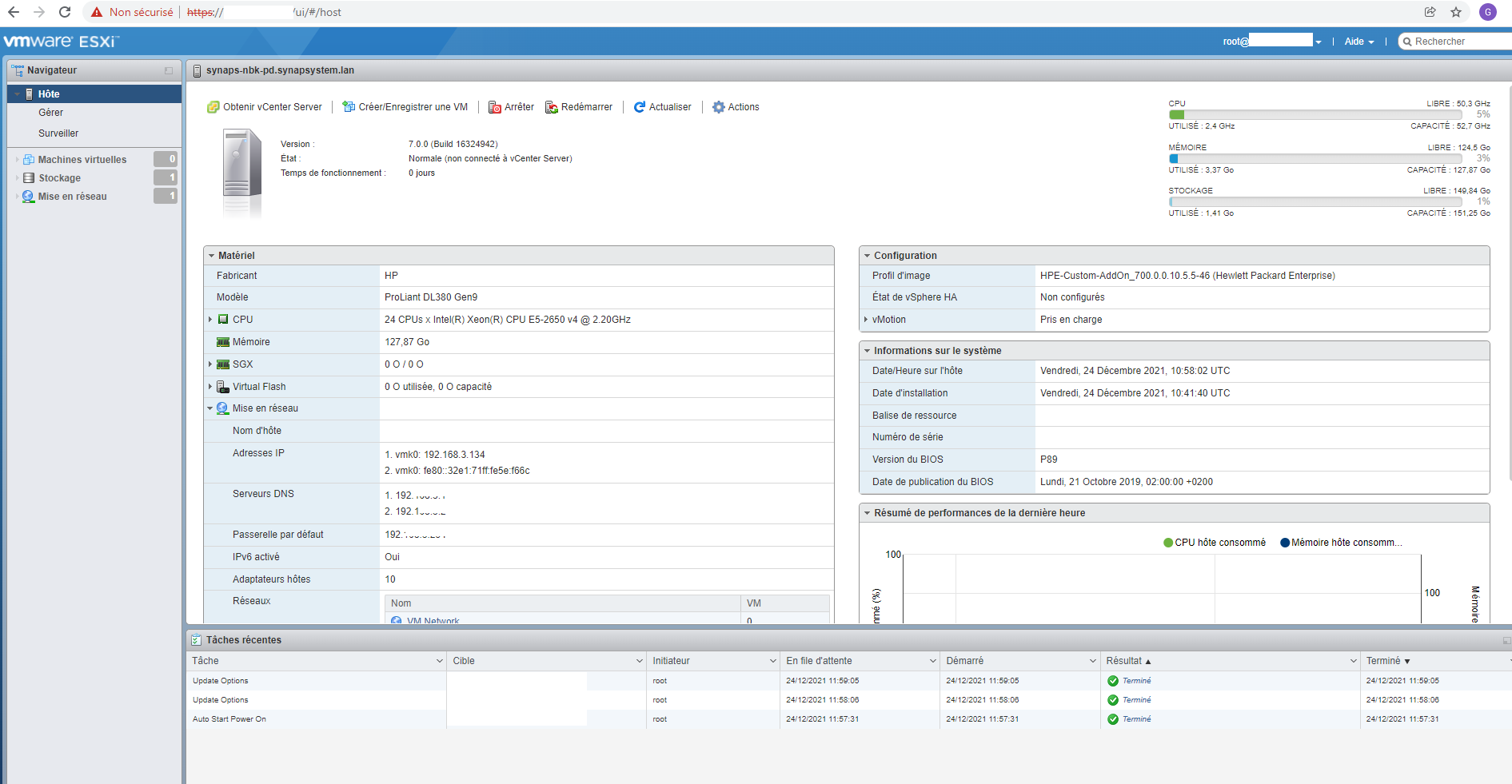Collapse Informations sur le système panel

[867, 351]
